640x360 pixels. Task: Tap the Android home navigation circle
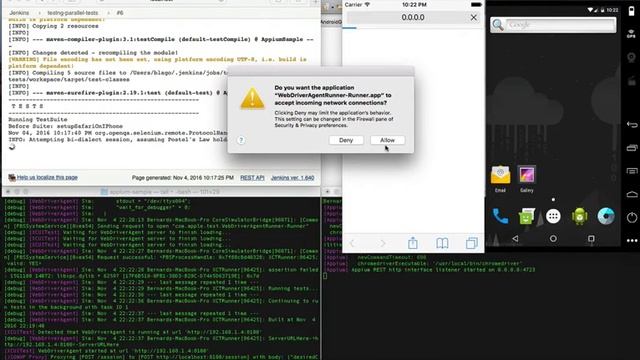(553, 238)
